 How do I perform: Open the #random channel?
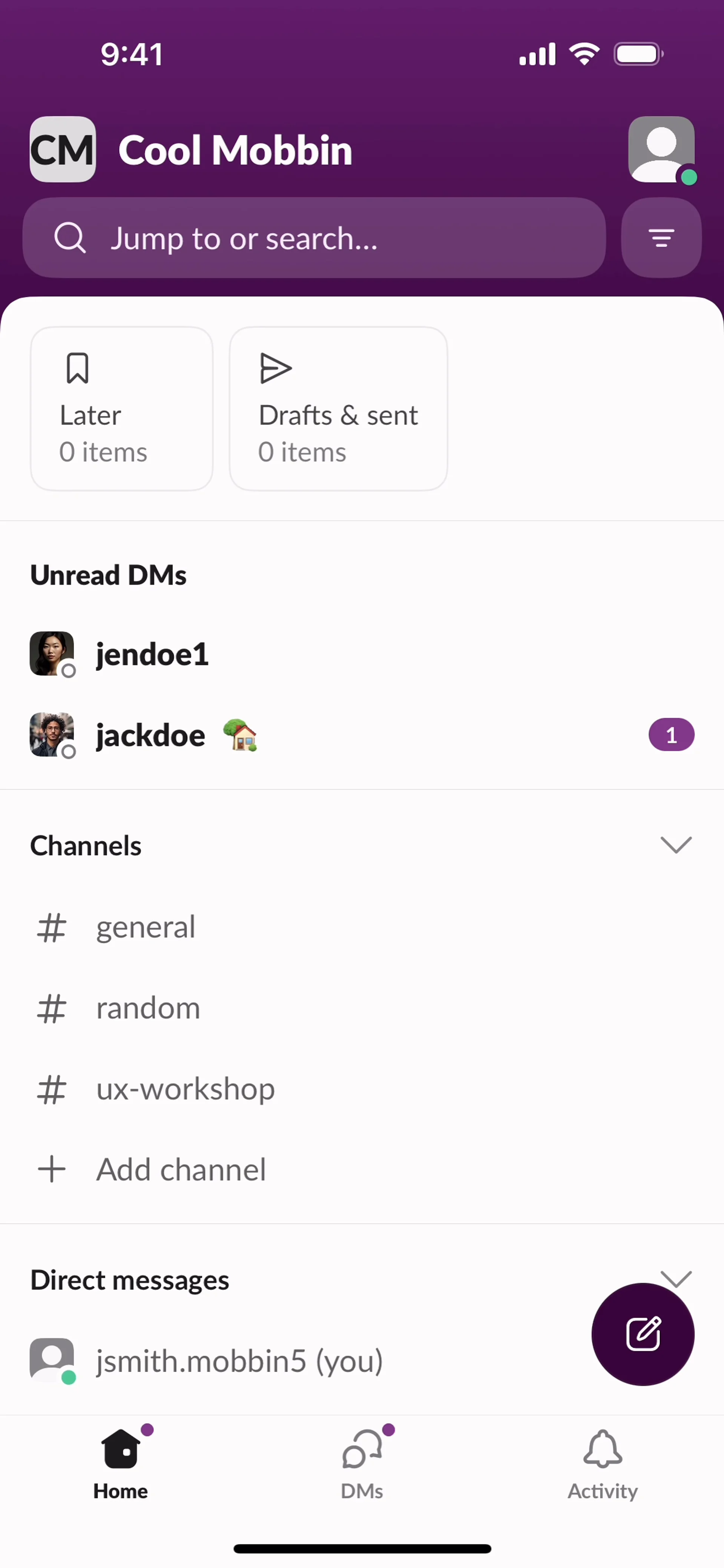(362, 1008)
